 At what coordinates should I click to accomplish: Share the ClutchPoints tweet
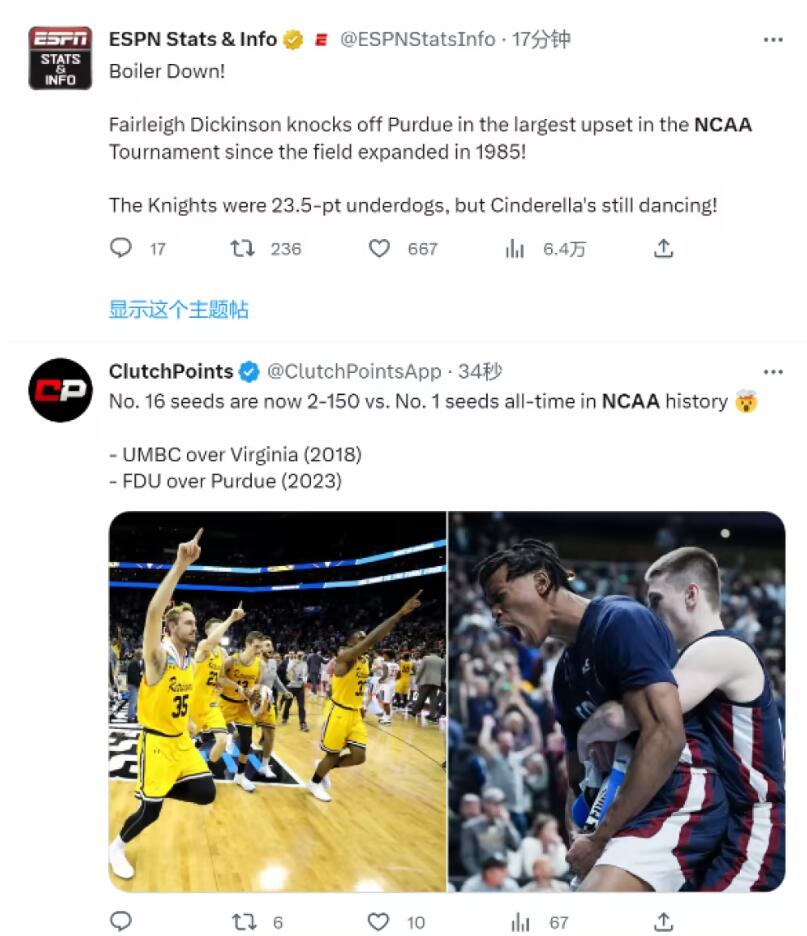point(663,921)
